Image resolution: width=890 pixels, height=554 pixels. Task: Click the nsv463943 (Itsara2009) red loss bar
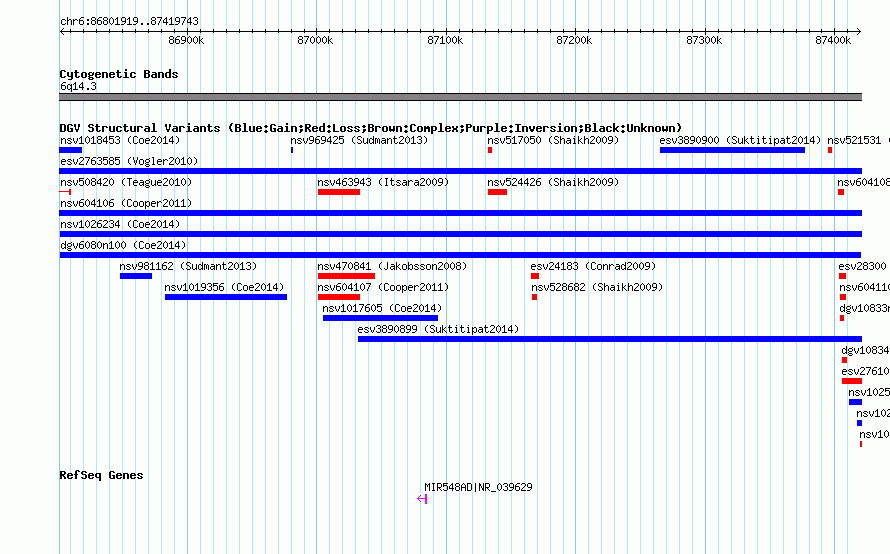point(339,192)
